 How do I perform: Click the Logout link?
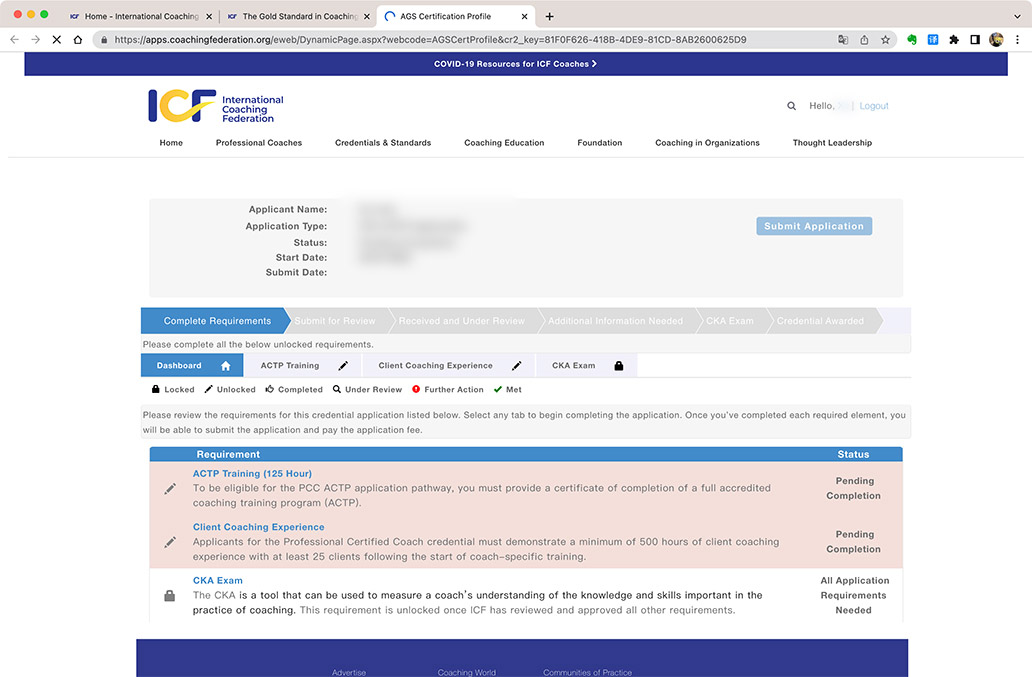click(x=874, y=106)
